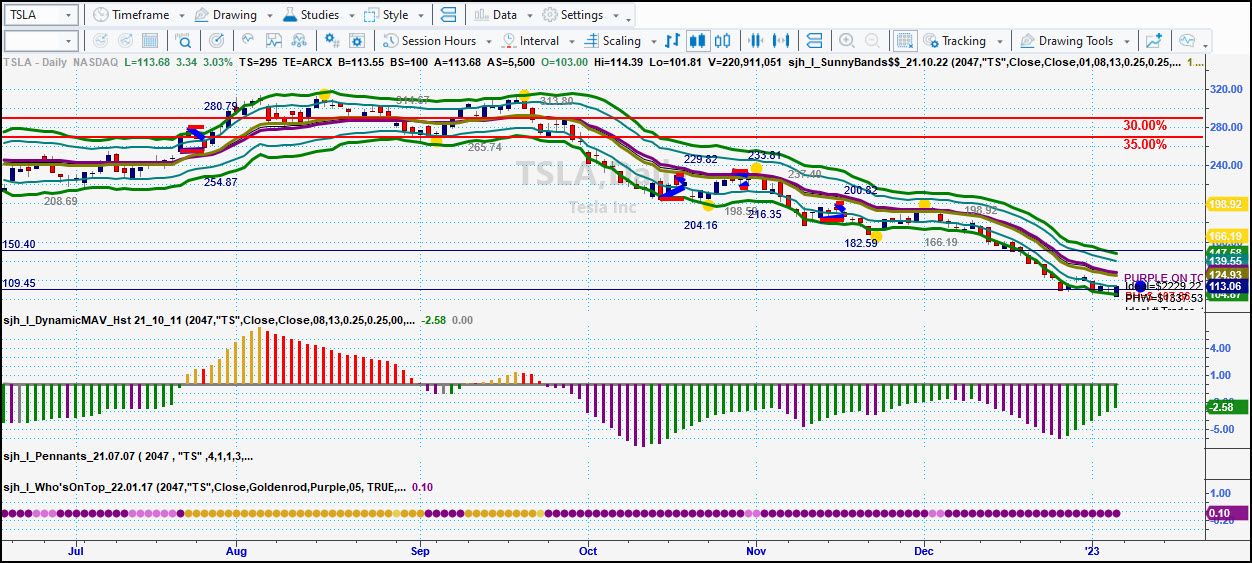The image size is (1252, 563).
Task: Click the 182.59 price annotation
Action: pyautogui.click(x=861, y=243)
